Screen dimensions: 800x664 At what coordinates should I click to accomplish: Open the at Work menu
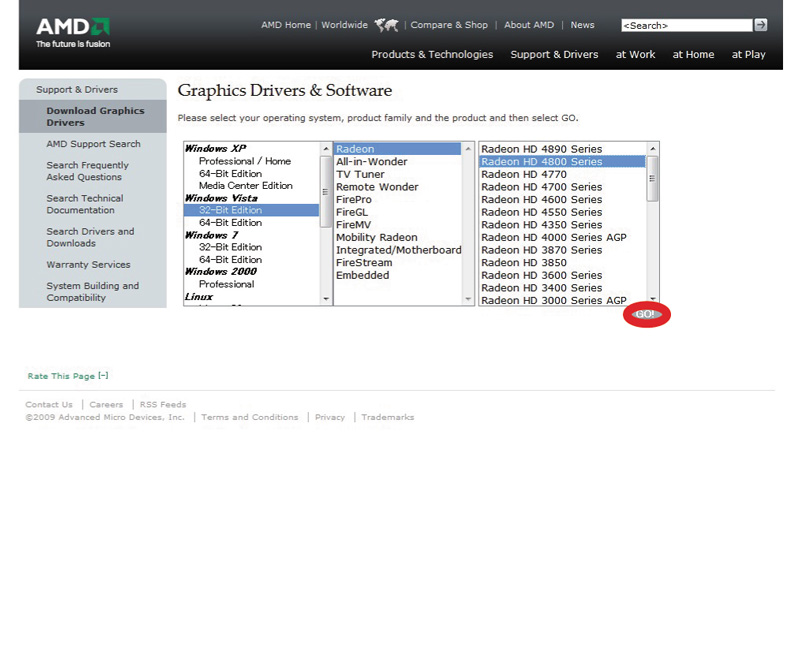635,55
